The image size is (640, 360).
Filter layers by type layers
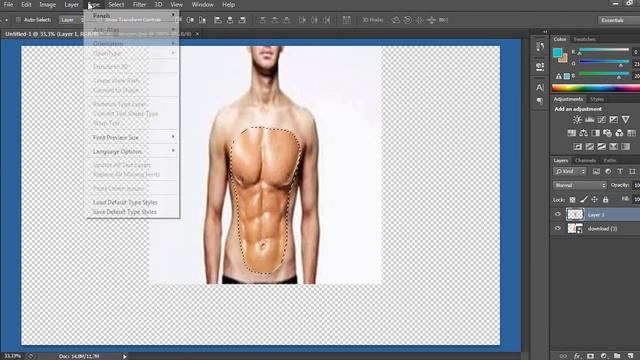tap(620, 172)
